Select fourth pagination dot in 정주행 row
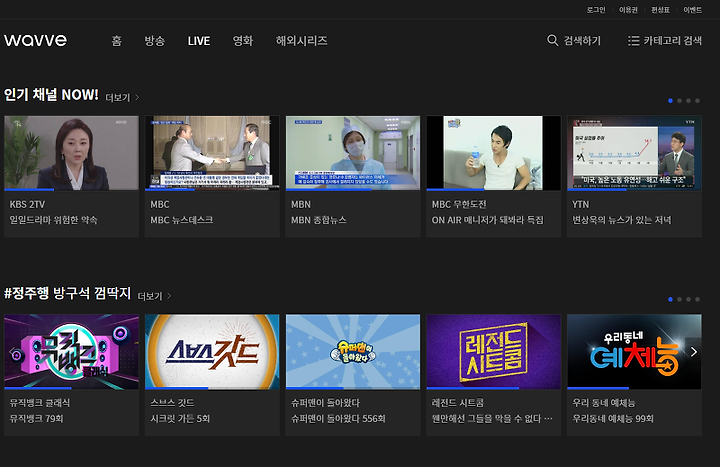 [698, 299]
